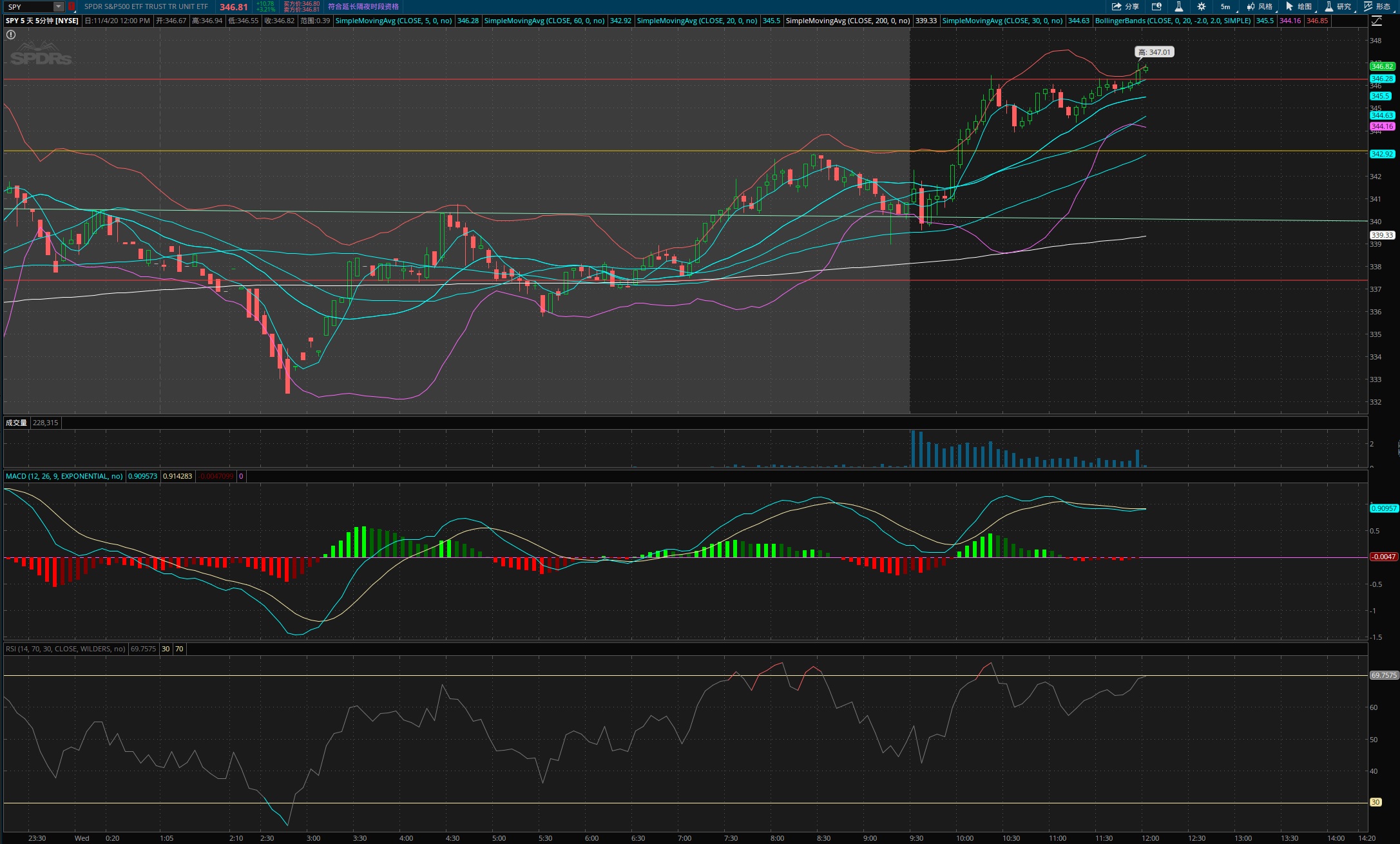Click the 符合延长隔夜时段资格 label
This screenshot has width=1400, height=844.
[x=363, y=6]
